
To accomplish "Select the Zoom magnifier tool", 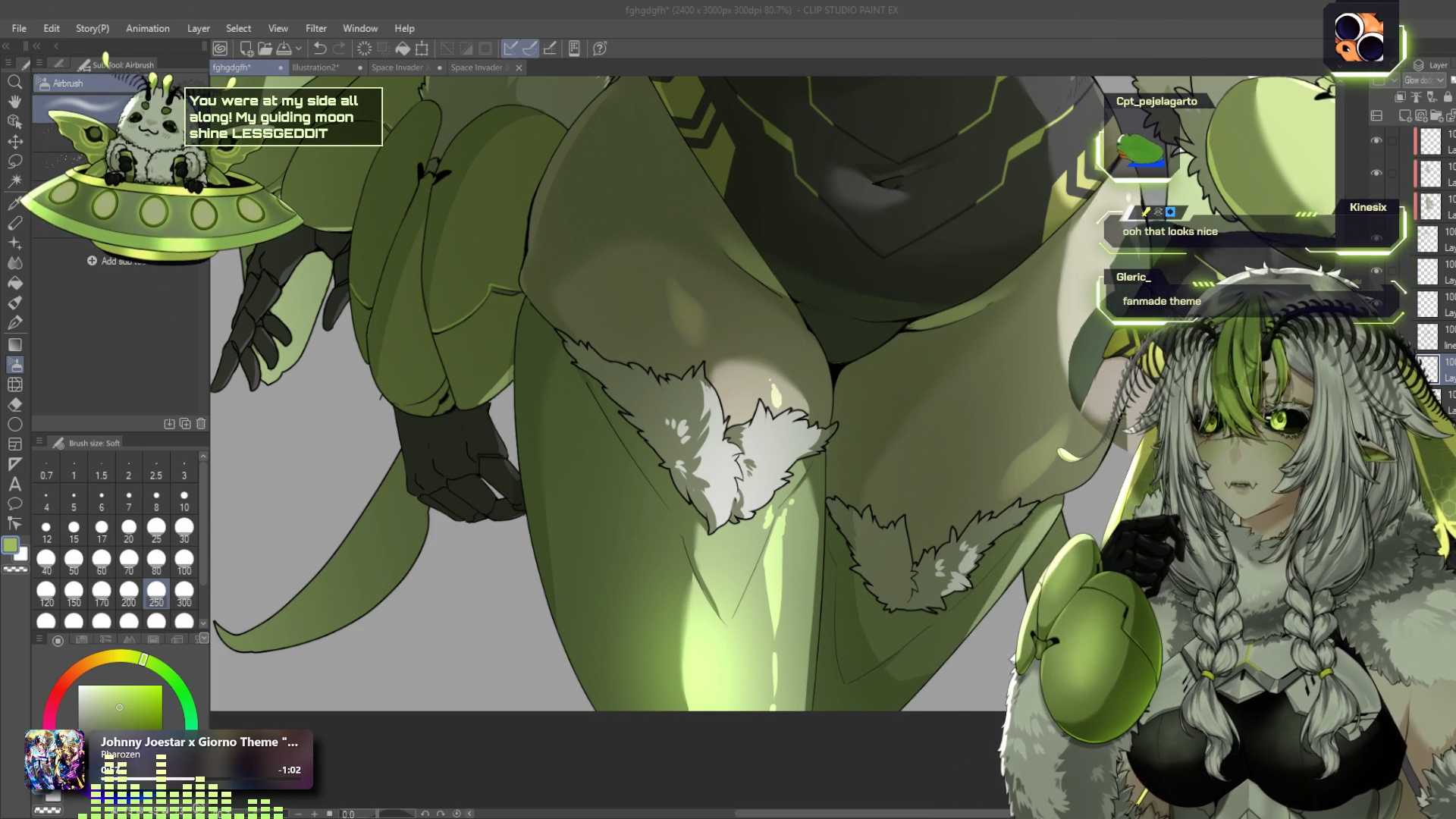I will pos(14,82).
